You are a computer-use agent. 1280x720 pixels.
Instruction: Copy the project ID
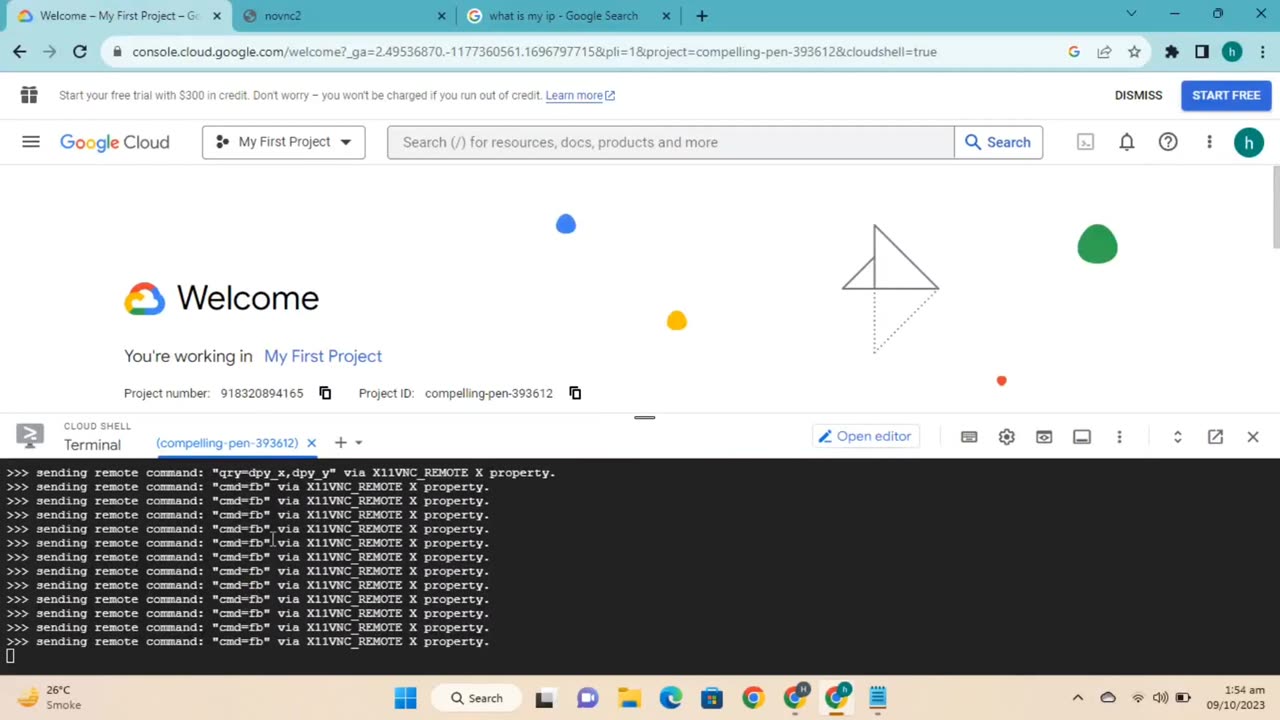pos(575,393)
